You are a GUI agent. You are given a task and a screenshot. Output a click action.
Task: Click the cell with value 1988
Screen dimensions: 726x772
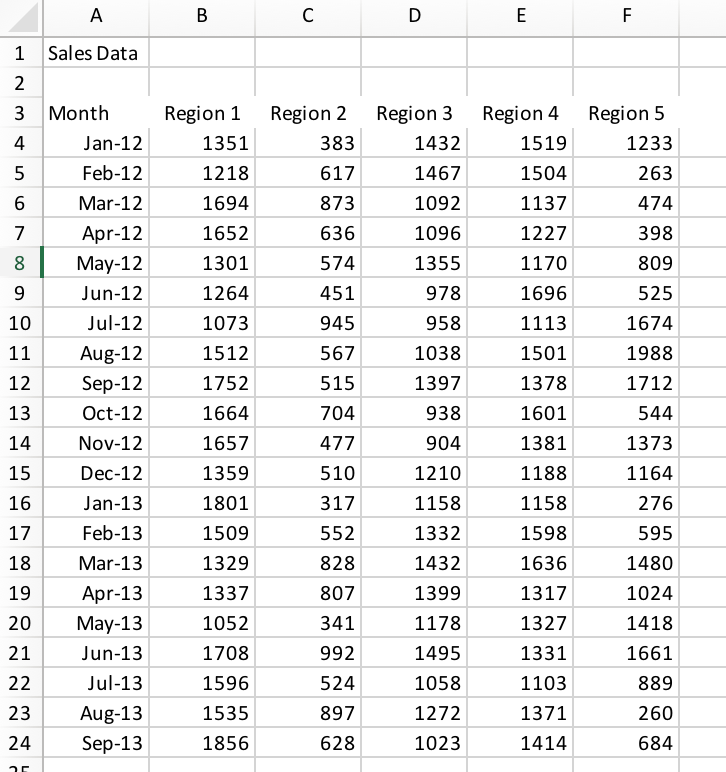[x=627, y=353]
